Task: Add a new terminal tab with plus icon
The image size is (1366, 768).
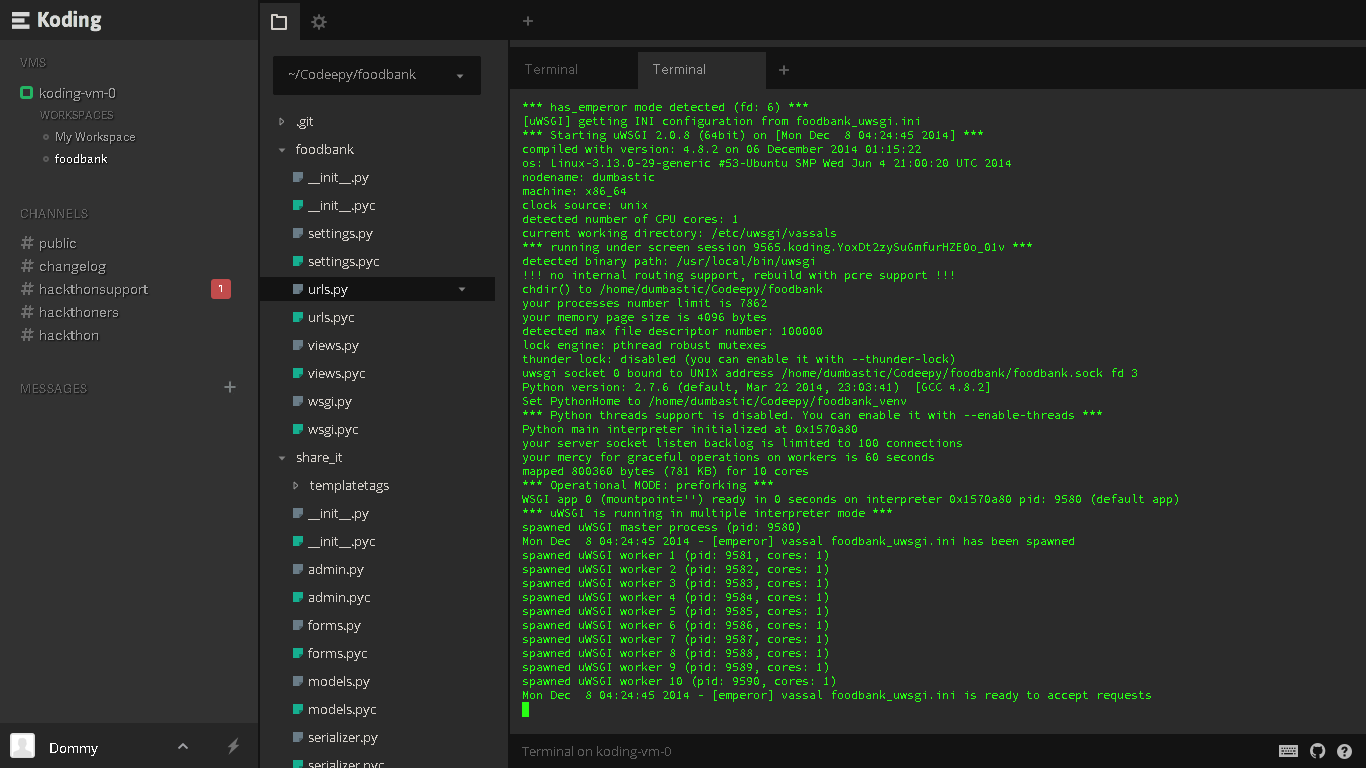Action: [x=784, y=70]
